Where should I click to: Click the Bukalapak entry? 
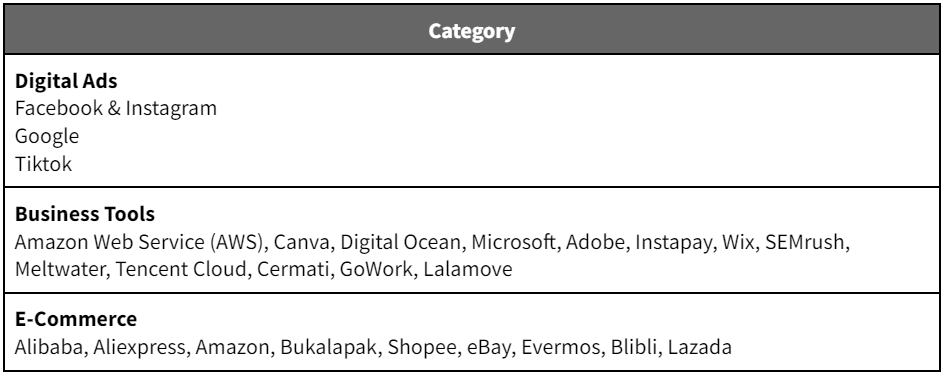(x=328, y=347)
